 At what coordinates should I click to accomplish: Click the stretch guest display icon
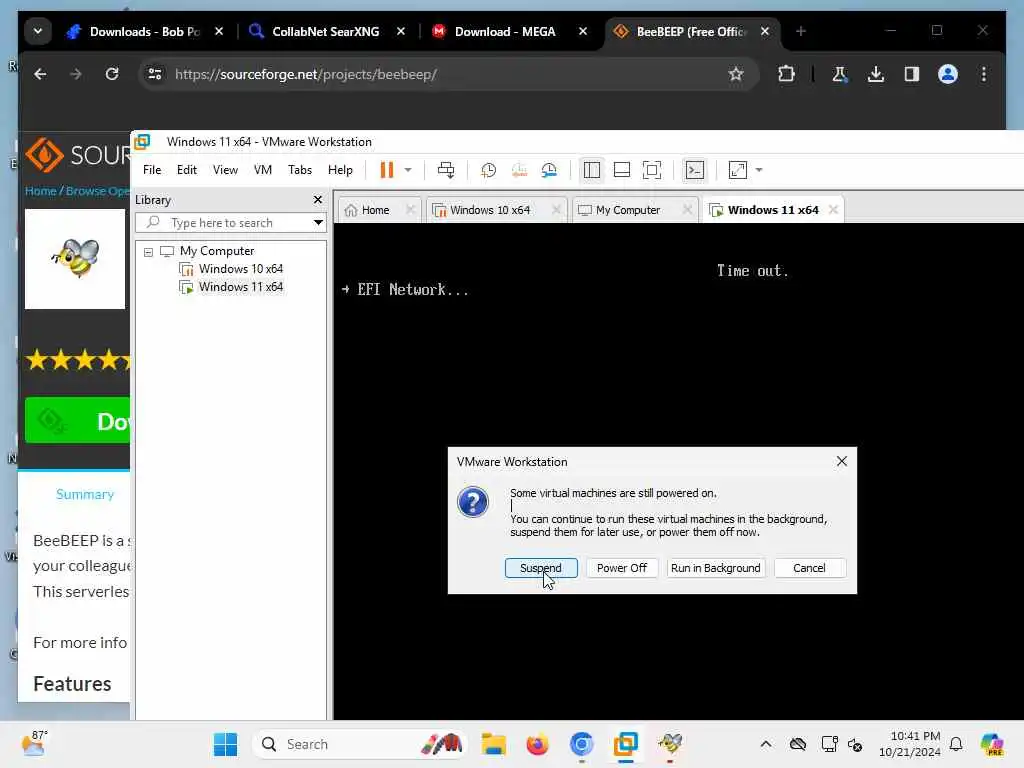(737, 170)
